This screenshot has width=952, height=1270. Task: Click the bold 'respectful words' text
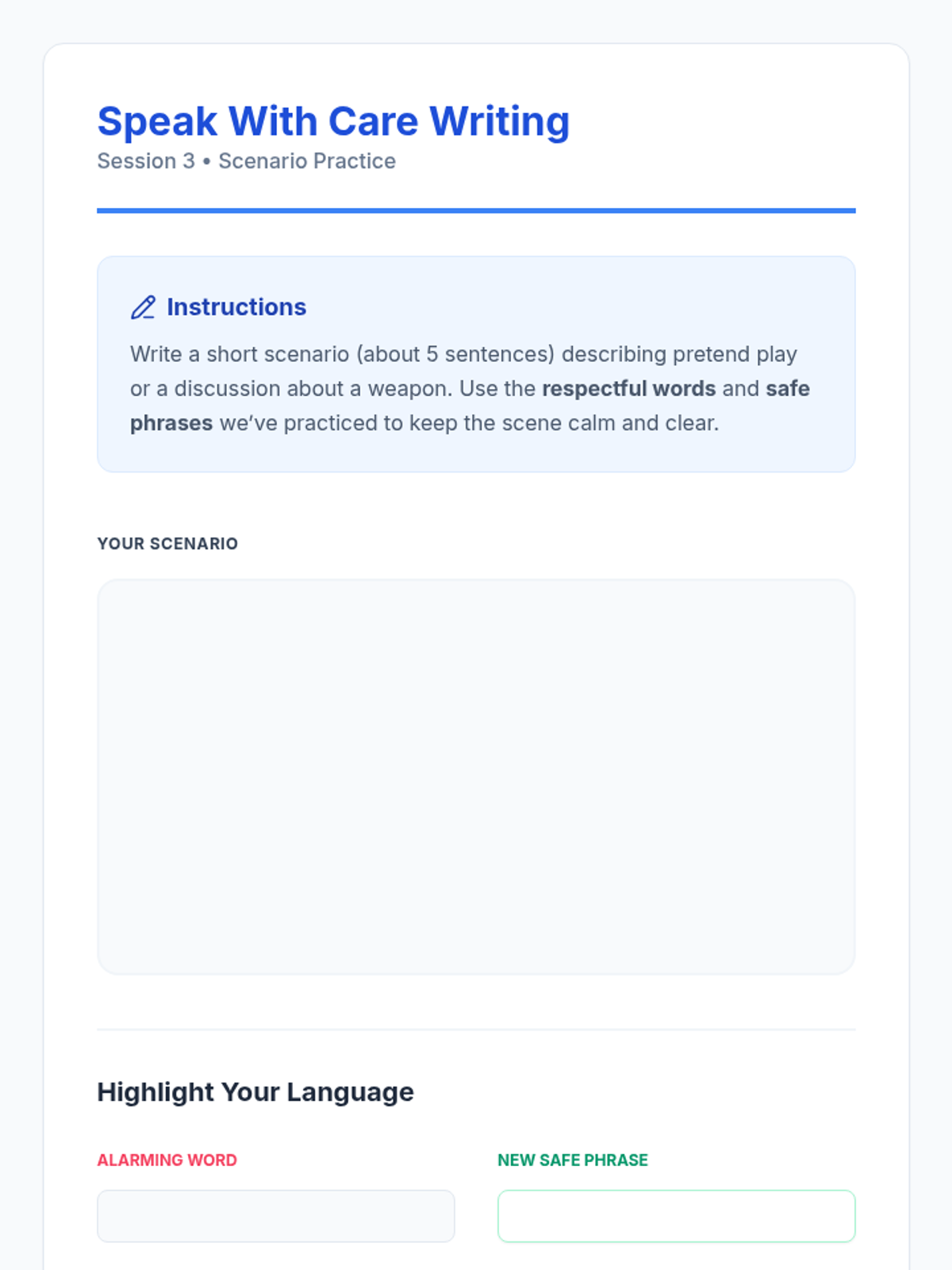coord(628,389)
